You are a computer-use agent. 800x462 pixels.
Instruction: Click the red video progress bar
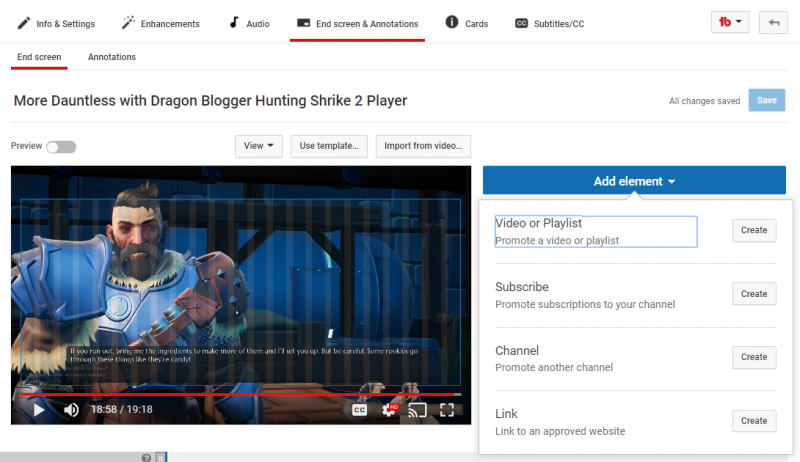[x=240, y=394]
